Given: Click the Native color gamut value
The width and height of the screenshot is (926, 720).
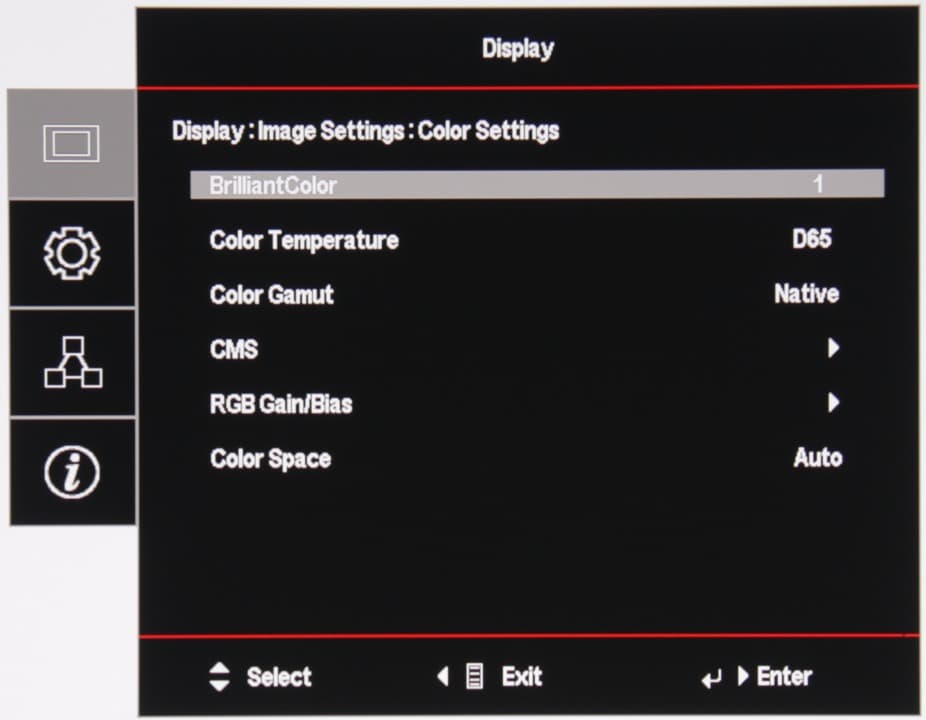Looking at the screenshot, I should pos(807,294).
